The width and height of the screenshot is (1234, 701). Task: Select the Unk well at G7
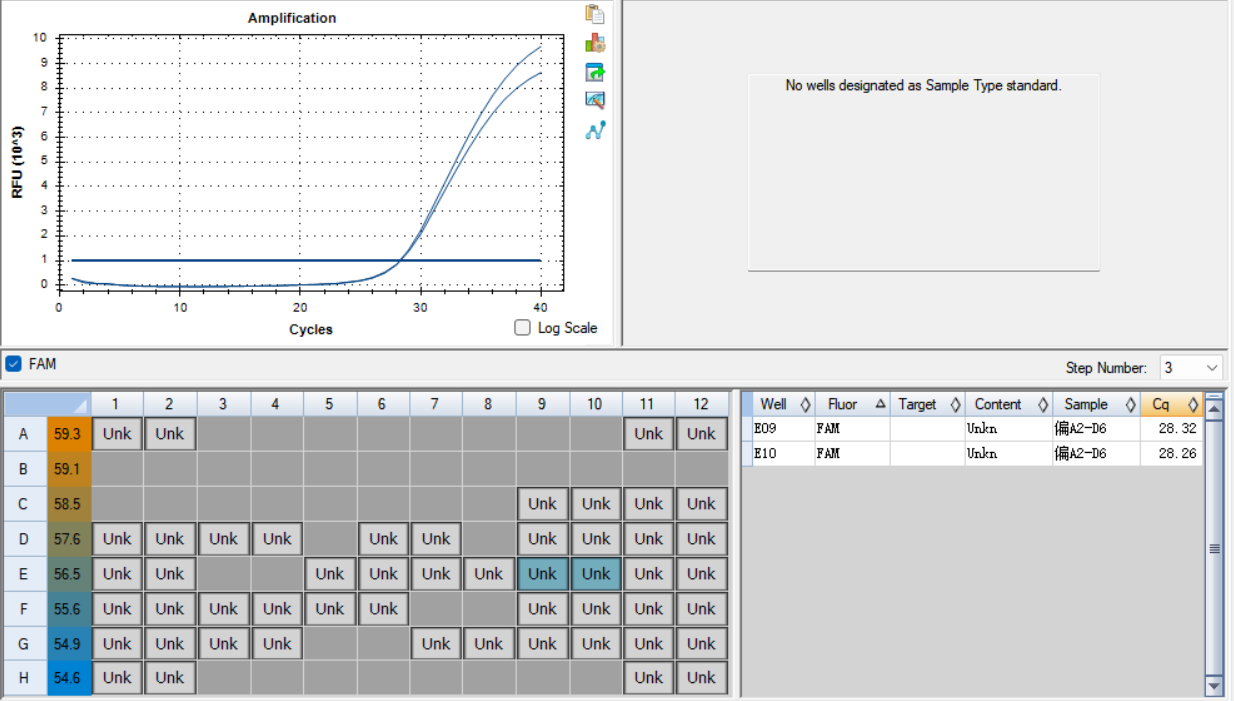(436, 644)
